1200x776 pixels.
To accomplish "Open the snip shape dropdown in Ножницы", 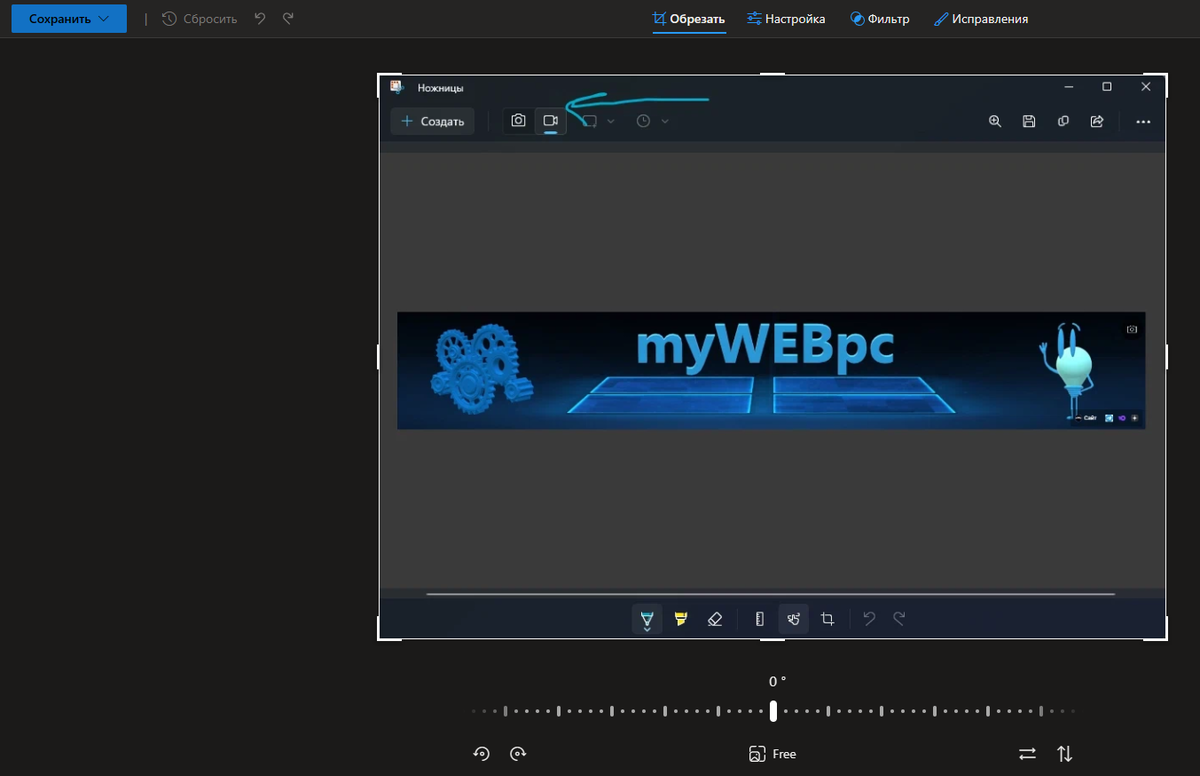I will [599, 121].
